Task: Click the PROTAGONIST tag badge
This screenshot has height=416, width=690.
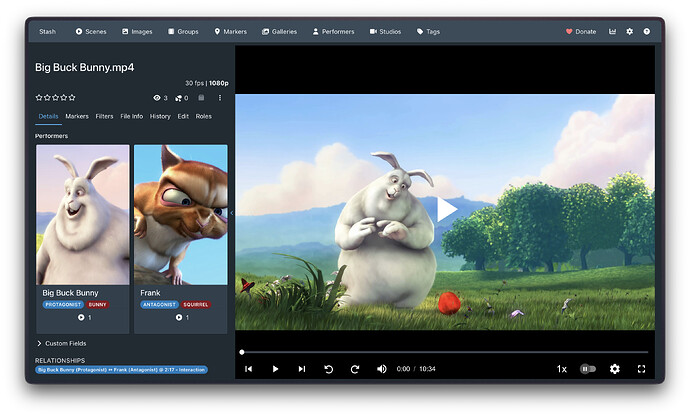Action: point(63,305)
